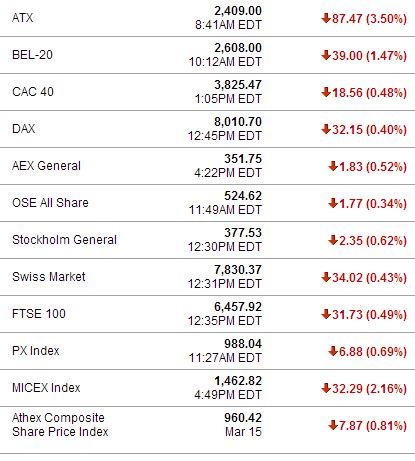
Task: Open the DAX index entry
Action: coord(23,129)
